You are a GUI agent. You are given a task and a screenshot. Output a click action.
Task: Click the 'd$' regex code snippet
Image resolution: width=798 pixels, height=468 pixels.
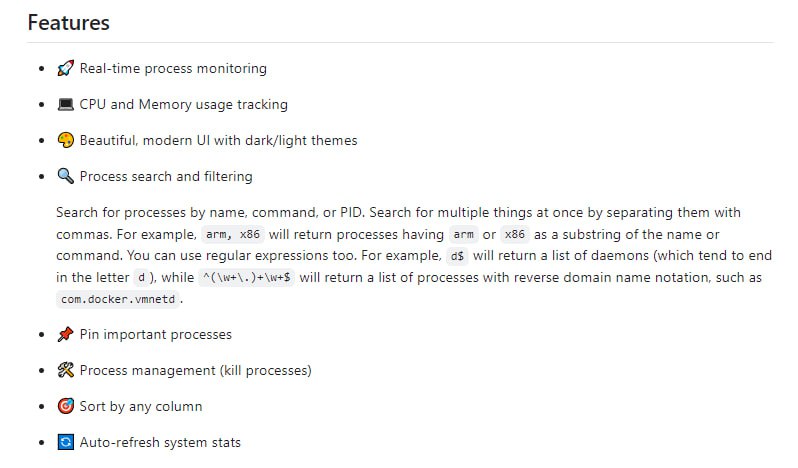click(456, 256)
